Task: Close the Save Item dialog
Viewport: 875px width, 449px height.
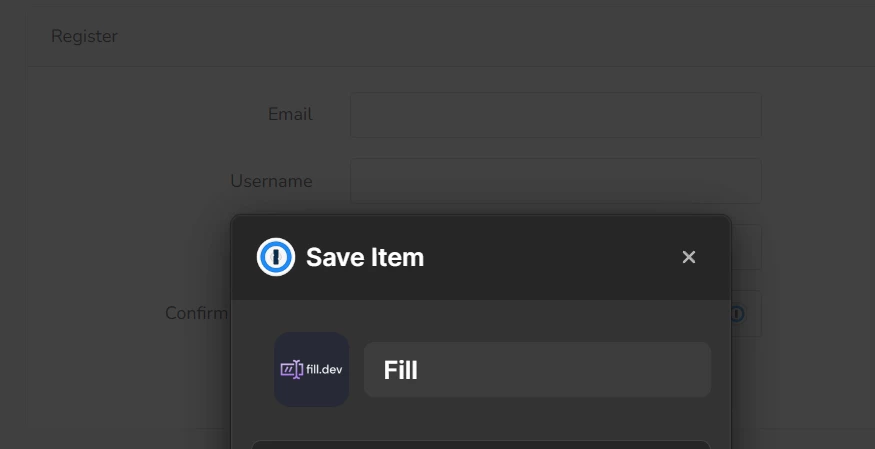Action: click(689, 257)
